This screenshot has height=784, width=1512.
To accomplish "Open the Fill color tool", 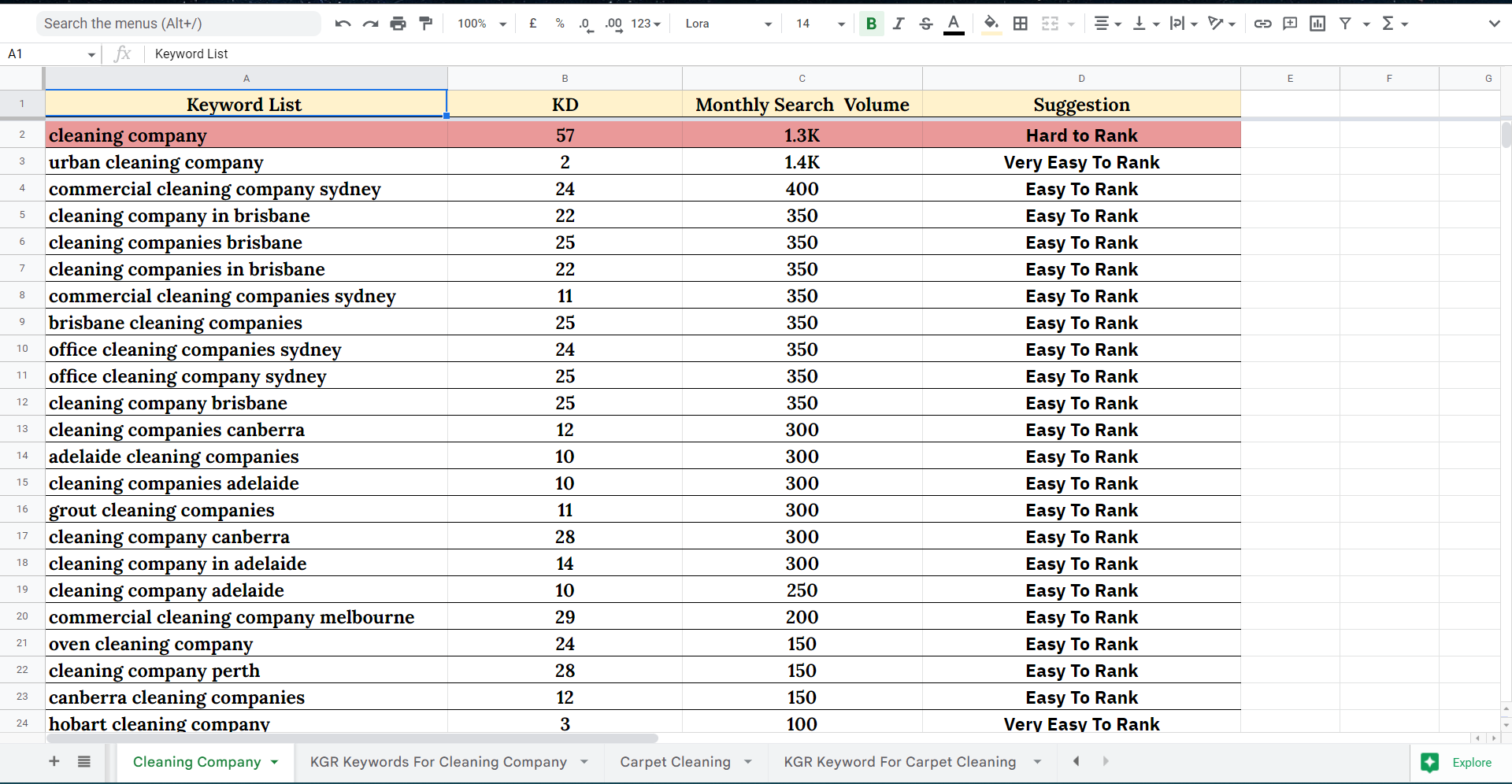I will pyautogui.click(x=991, y=24).
